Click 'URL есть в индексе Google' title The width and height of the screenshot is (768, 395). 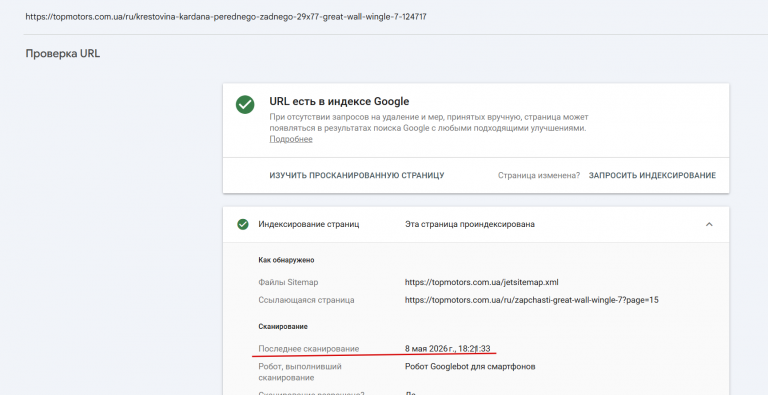click(339, 101)
